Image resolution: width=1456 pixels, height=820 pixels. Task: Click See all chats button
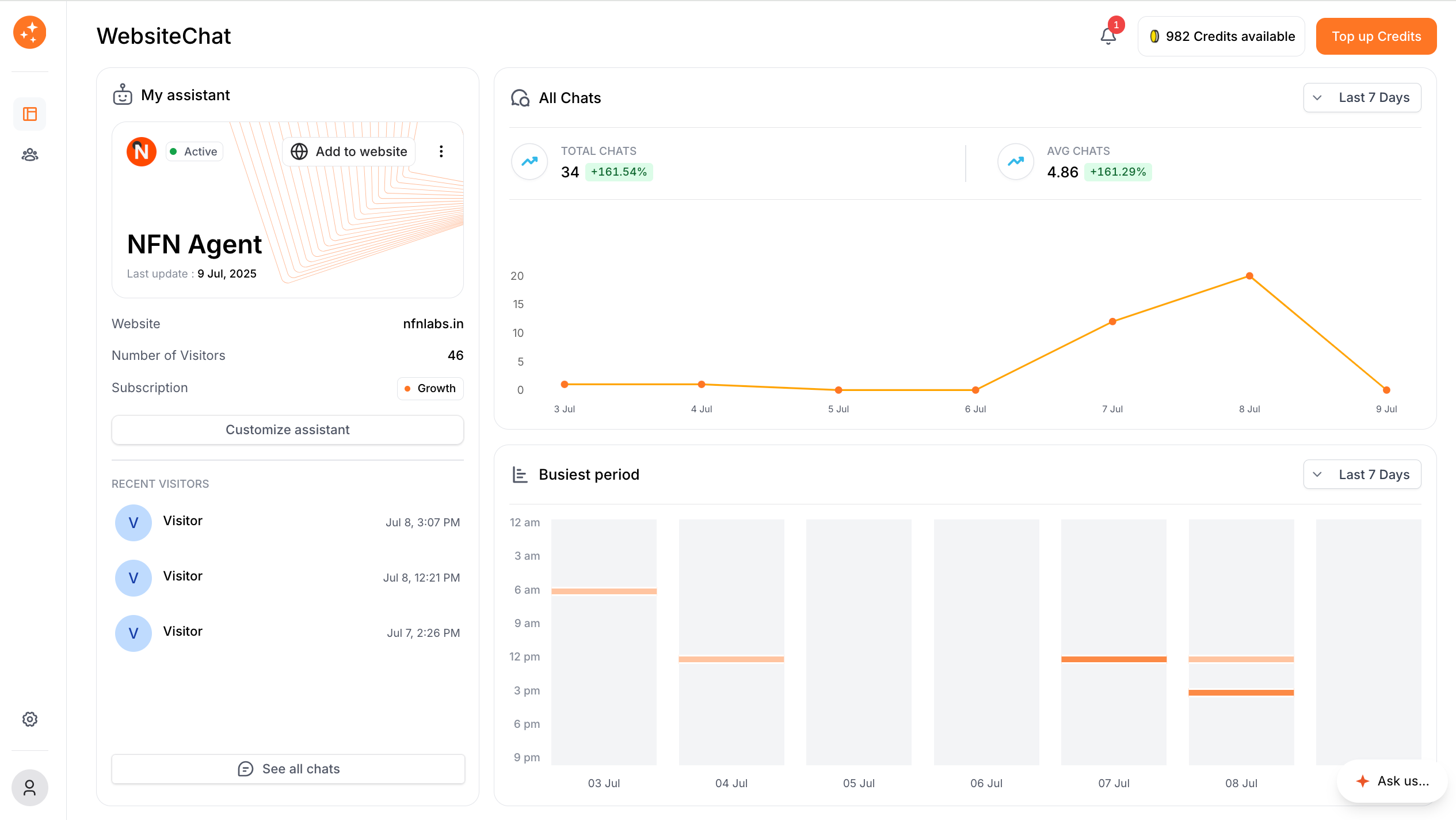288,769
